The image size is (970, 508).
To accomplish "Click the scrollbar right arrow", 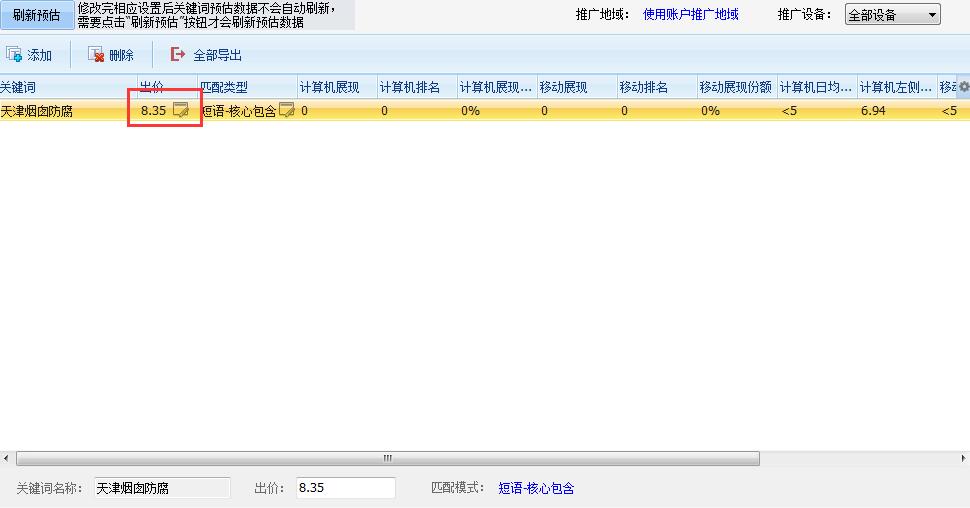I will 963,459.
